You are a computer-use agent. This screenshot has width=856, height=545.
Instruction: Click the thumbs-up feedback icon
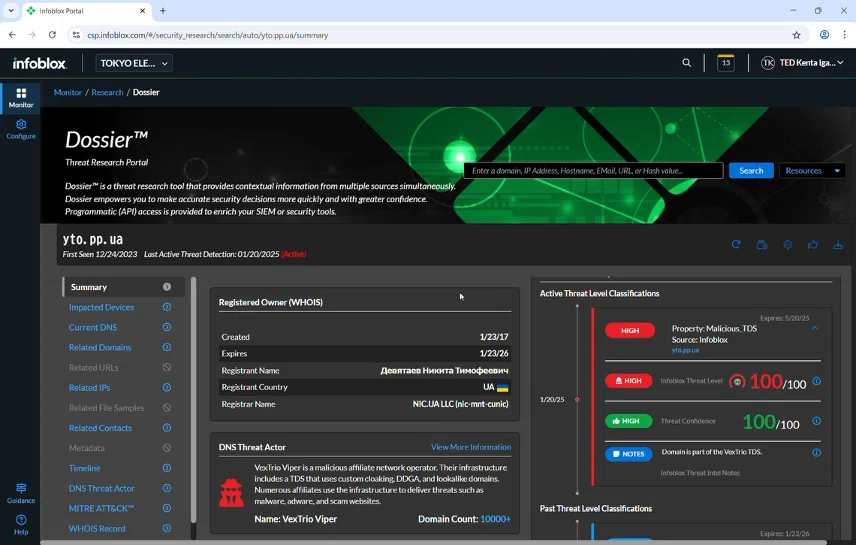point(812,245)
